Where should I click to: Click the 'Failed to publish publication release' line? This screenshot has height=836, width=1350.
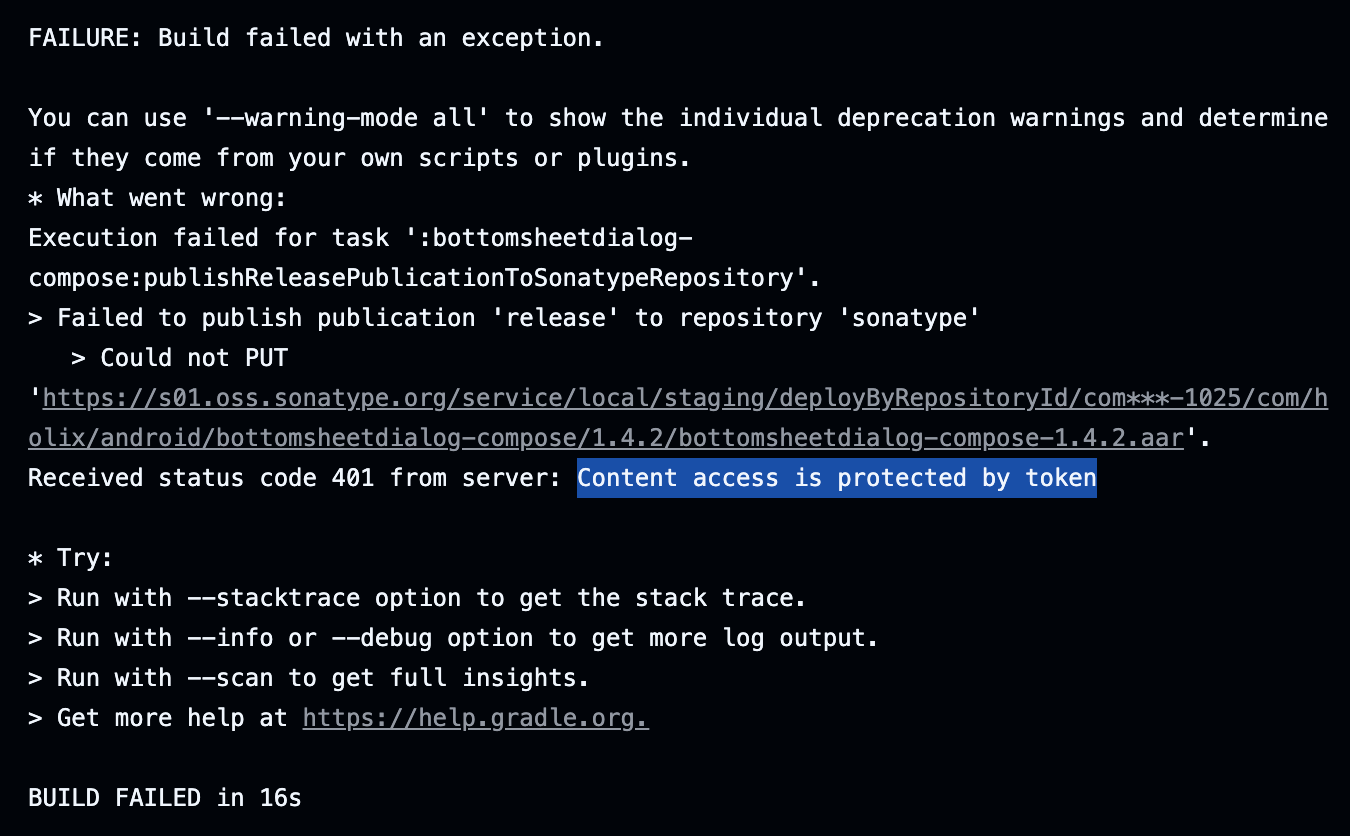(x=504, y=318)
